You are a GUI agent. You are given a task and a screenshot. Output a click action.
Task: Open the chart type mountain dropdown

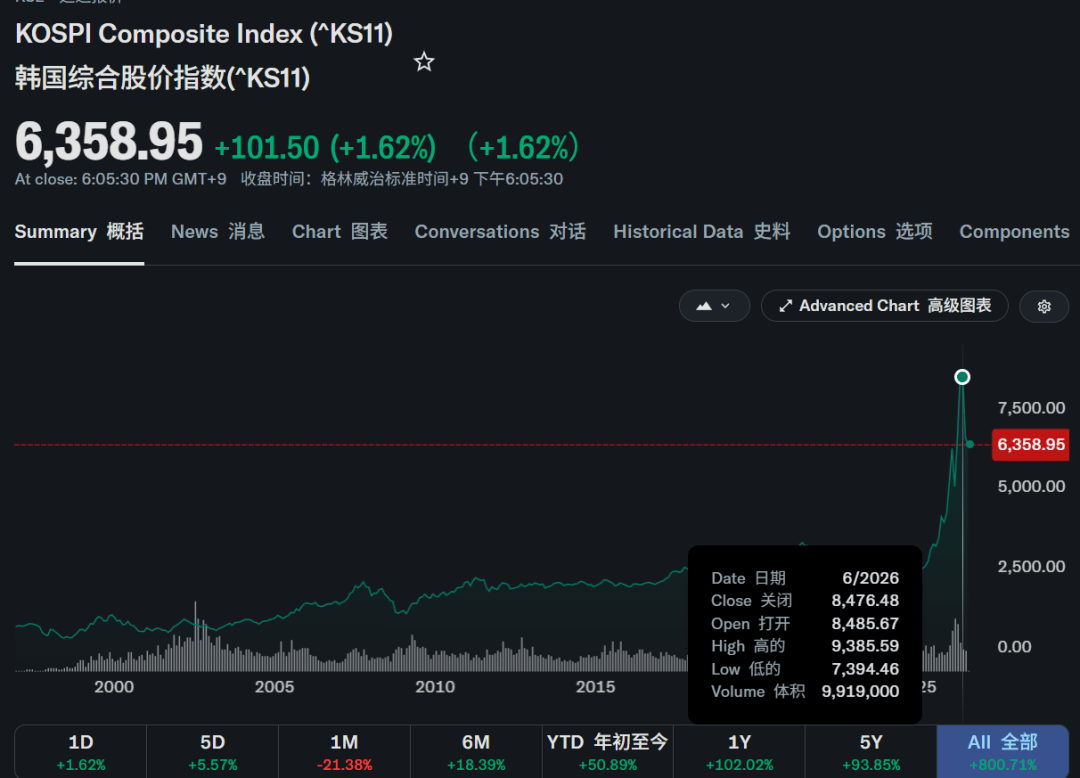coord(714,306)
